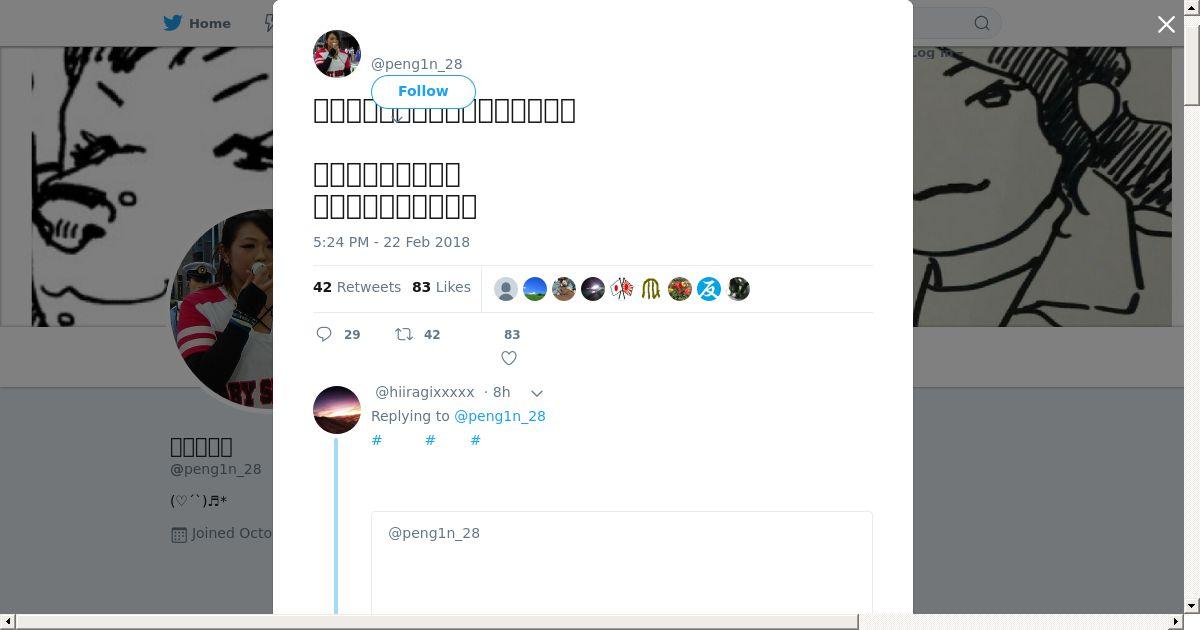Click the Twitter bird Home icon

coord(173,23)
